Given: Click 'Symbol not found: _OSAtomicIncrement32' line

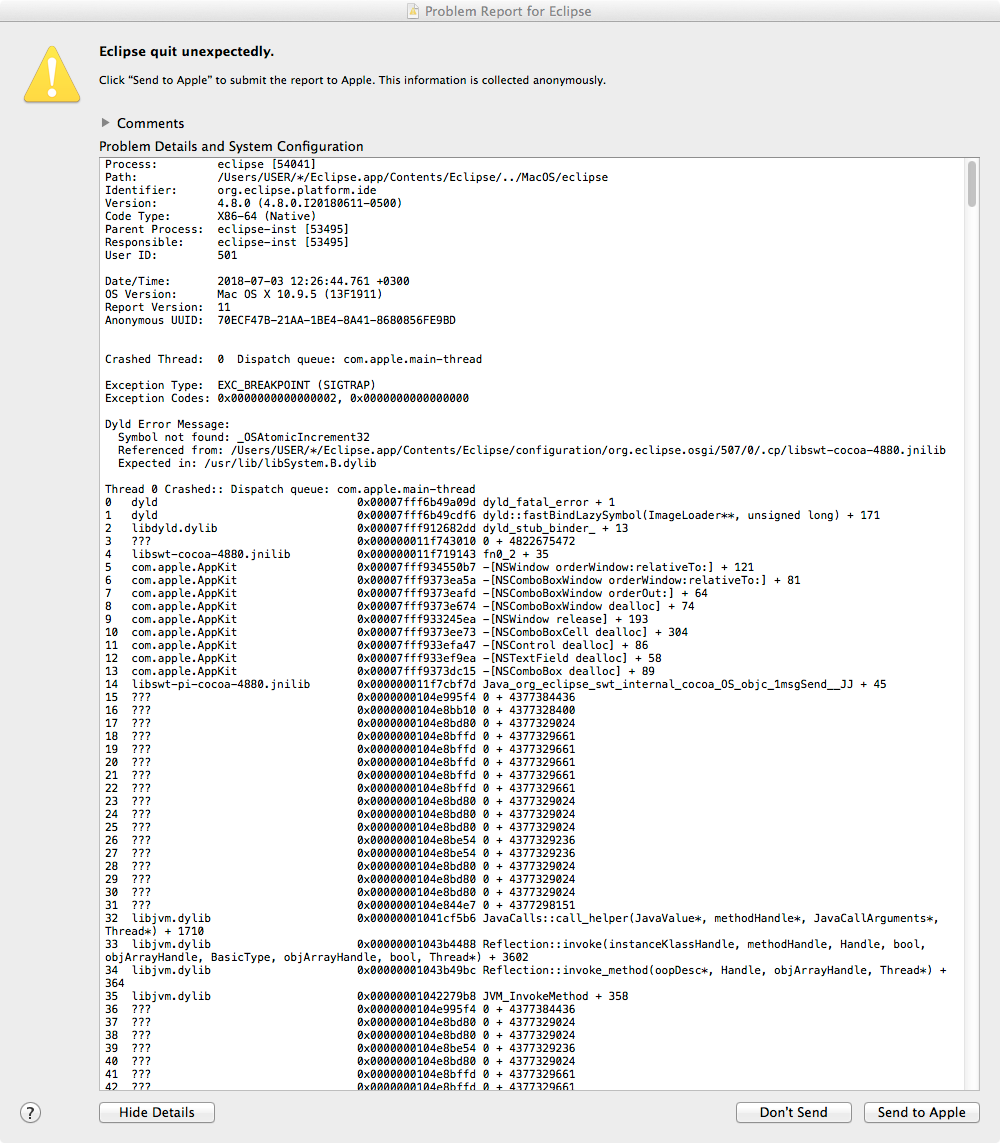Looking at the screenshot, I should 244,437.
